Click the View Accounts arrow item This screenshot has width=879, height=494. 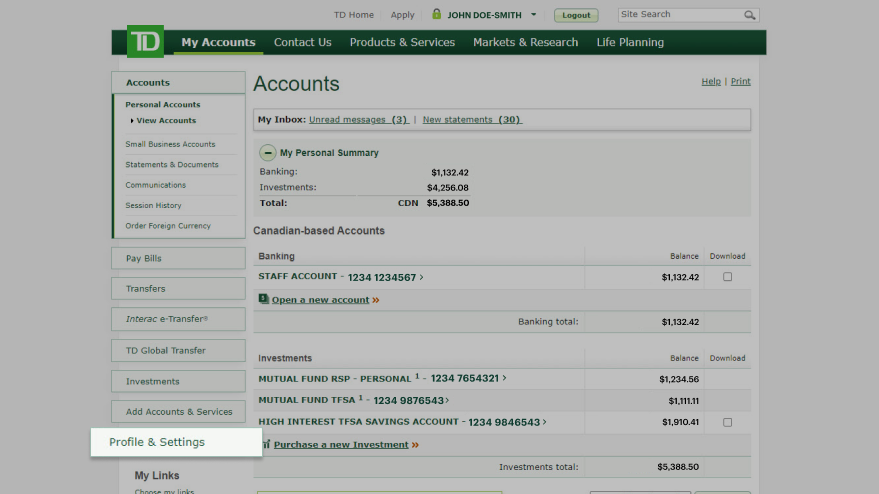point(163,121)
